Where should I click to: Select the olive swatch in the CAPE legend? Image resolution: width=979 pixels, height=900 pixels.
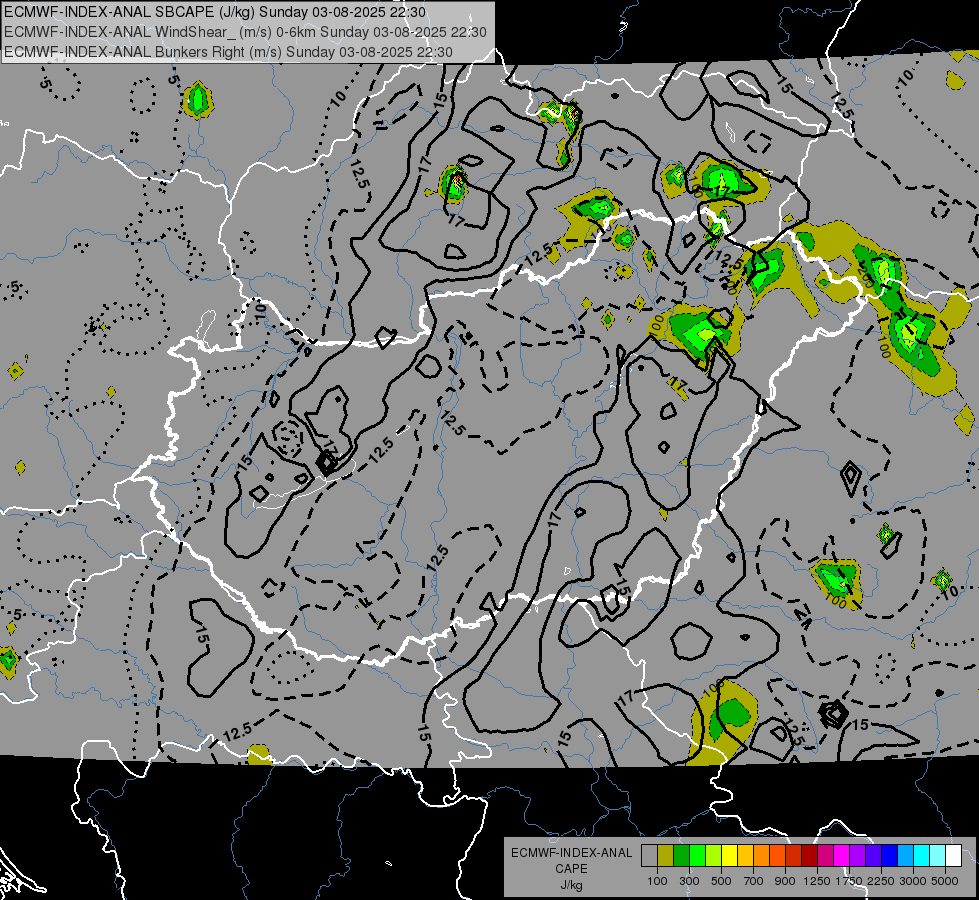pos(665,856)
